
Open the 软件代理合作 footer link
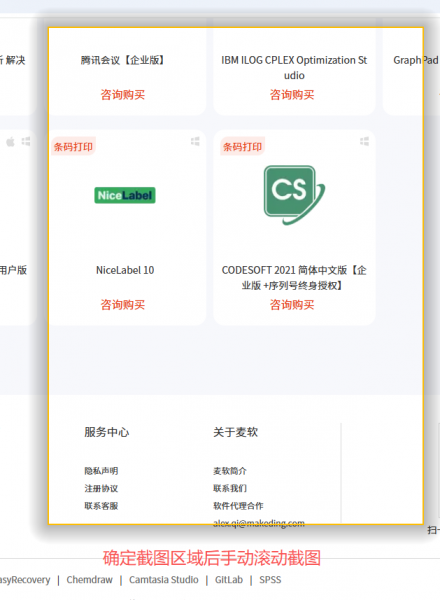point(238,506)
